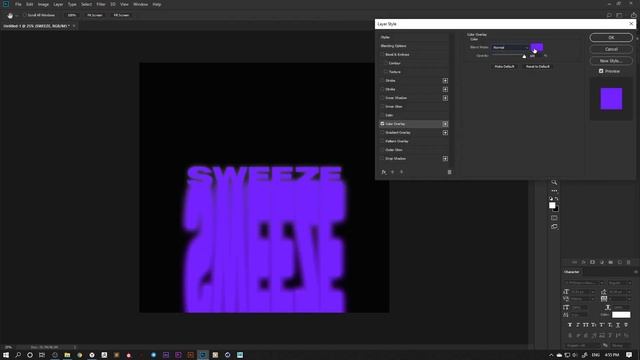This screenshot has width=640, height=360.
Task: Click the New Style... button
Action: (611, 60)
